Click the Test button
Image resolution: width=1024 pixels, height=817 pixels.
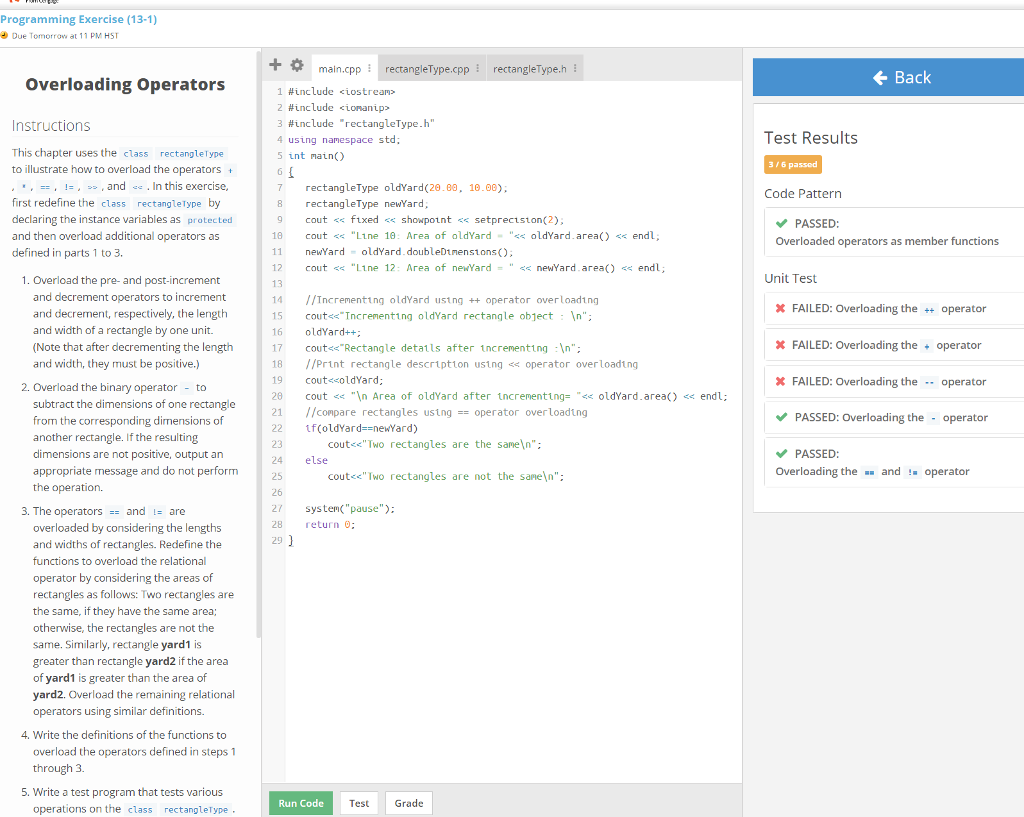coord(359,803)
